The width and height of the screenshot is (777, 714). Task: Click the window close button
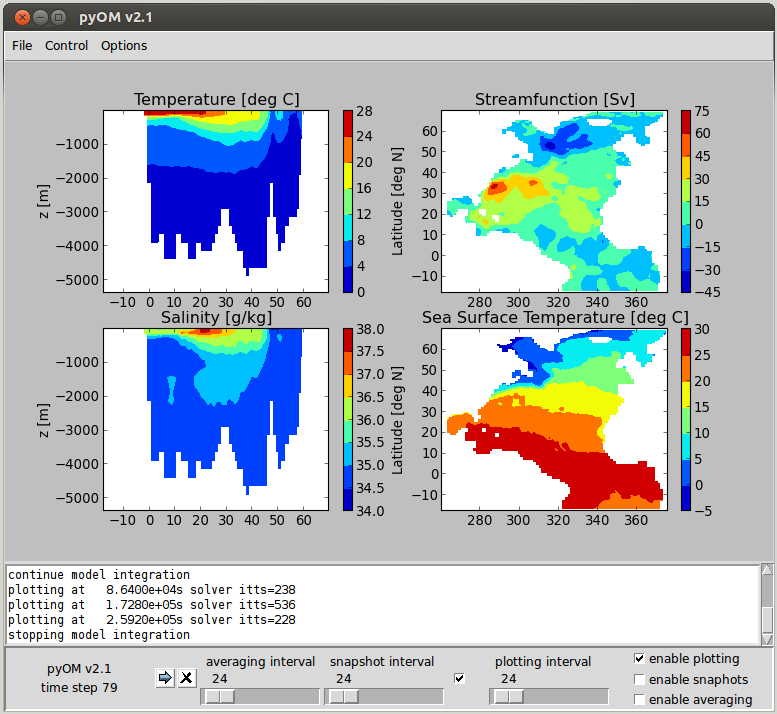(22, 17)
